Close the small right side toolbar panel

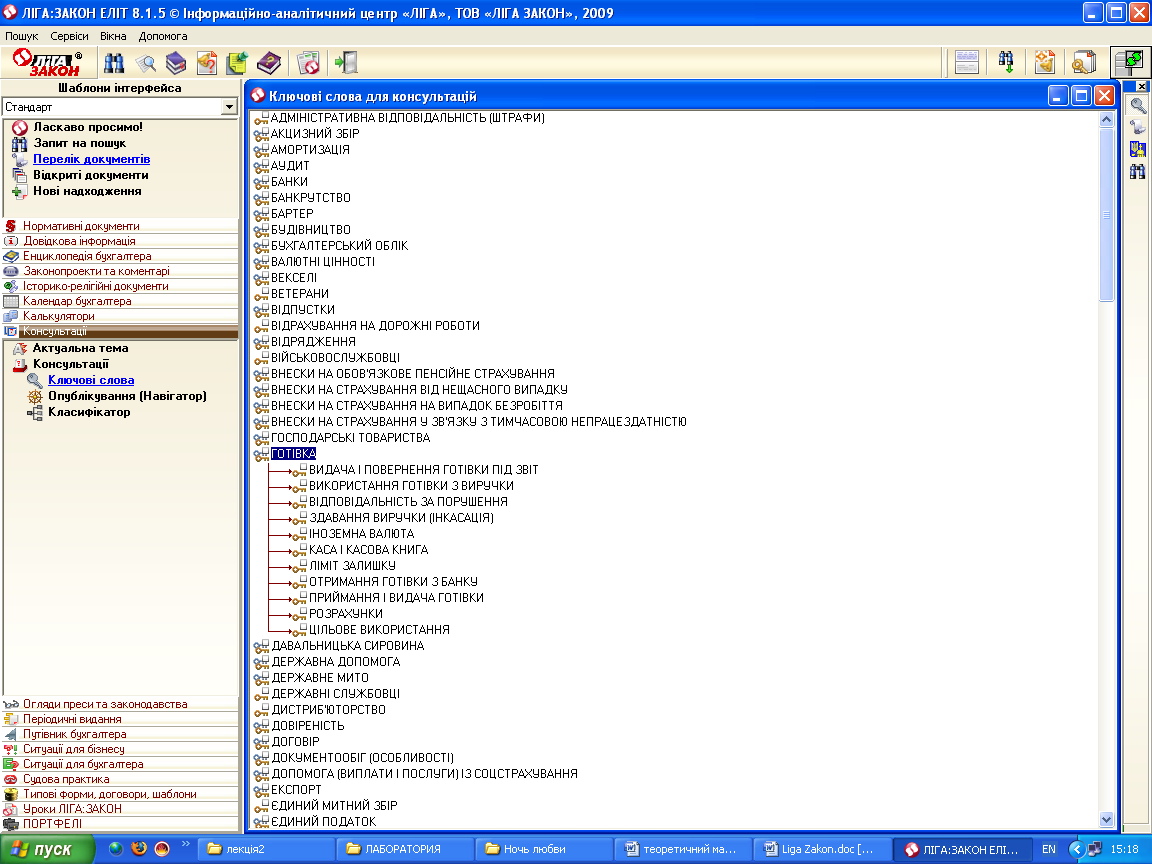coord(1142,86)
